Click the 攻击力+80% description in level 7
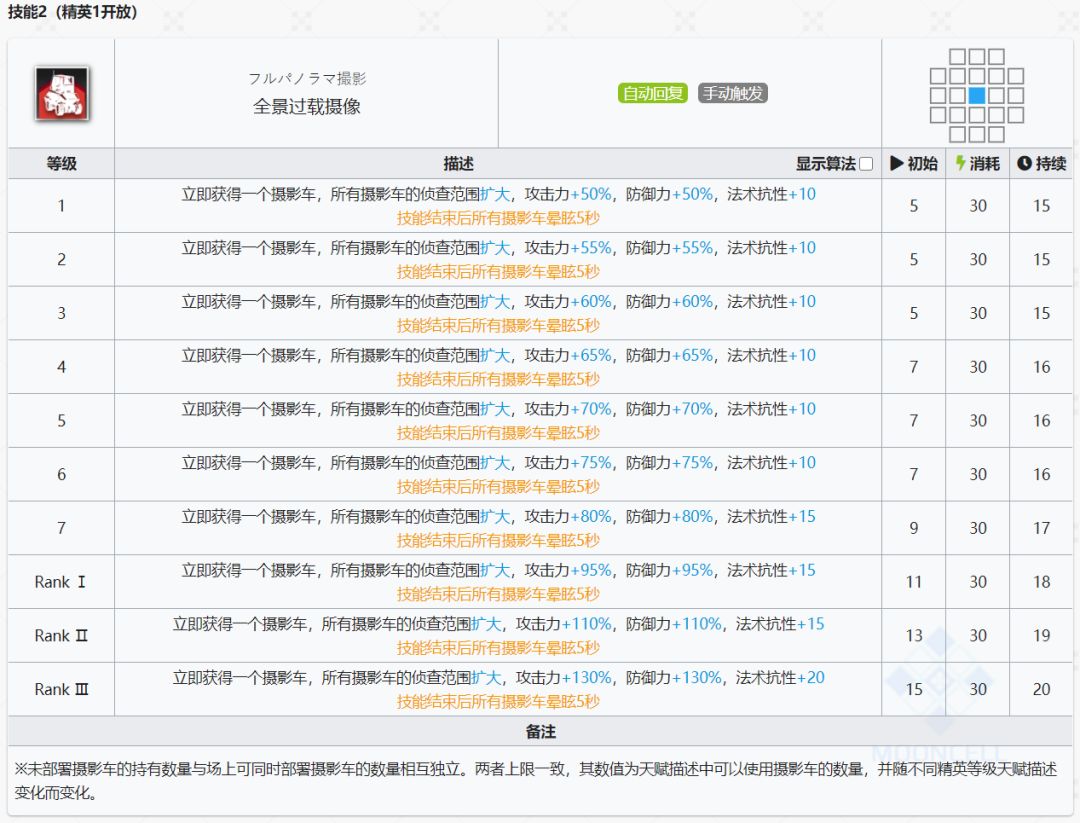This screenshot has width=1080, height=823. pos(568,517)
